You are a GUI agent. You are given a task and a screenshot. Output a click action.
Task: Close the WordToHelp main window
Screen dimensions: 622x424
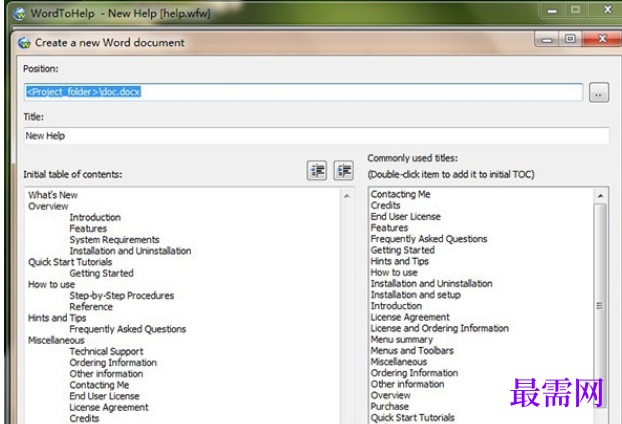coord(607,10)
